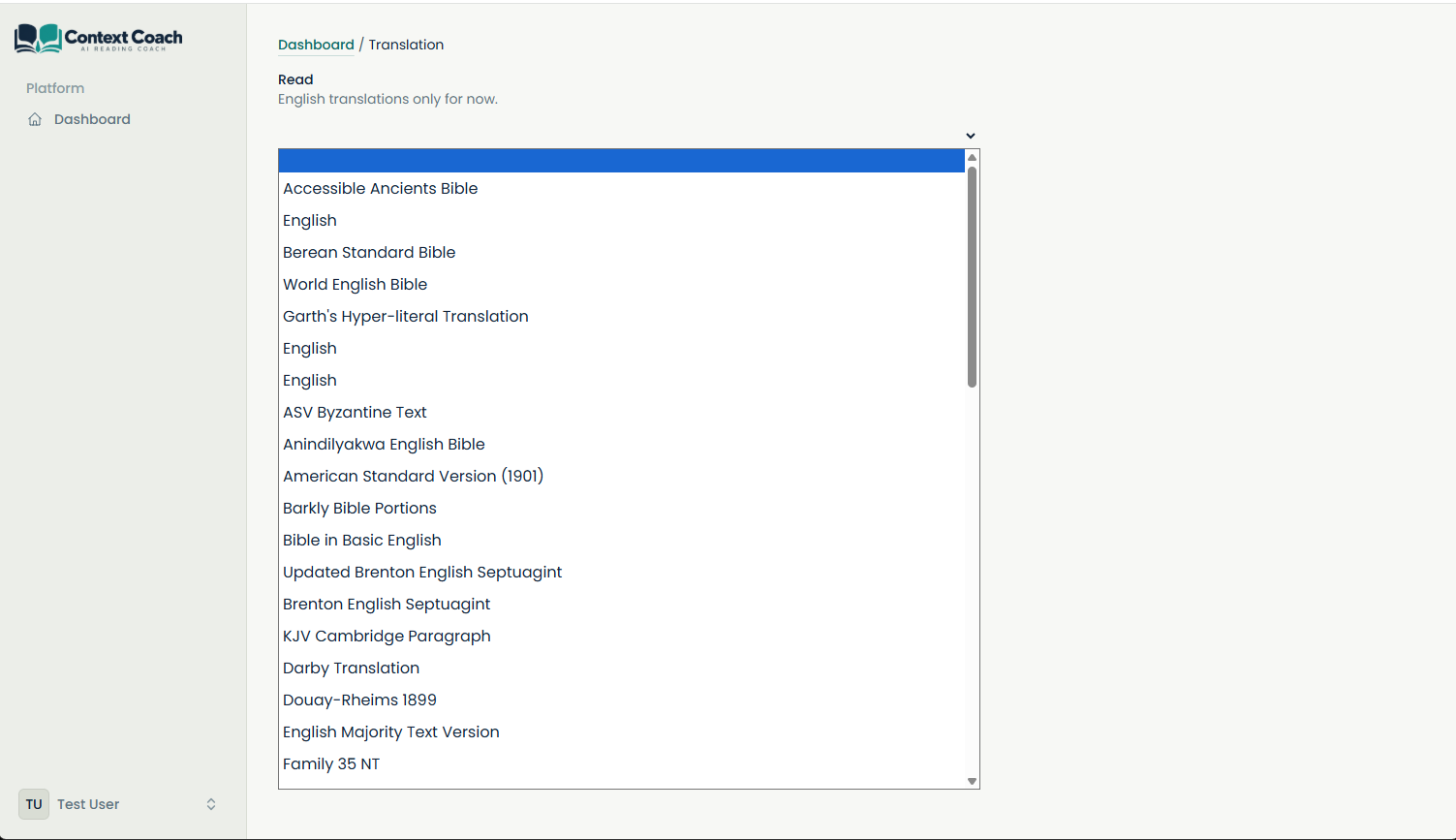The width and height of the screenshot is (1456, 840).
Task: Select American Standard Version (1901)
Action: [x=621, y=477]
